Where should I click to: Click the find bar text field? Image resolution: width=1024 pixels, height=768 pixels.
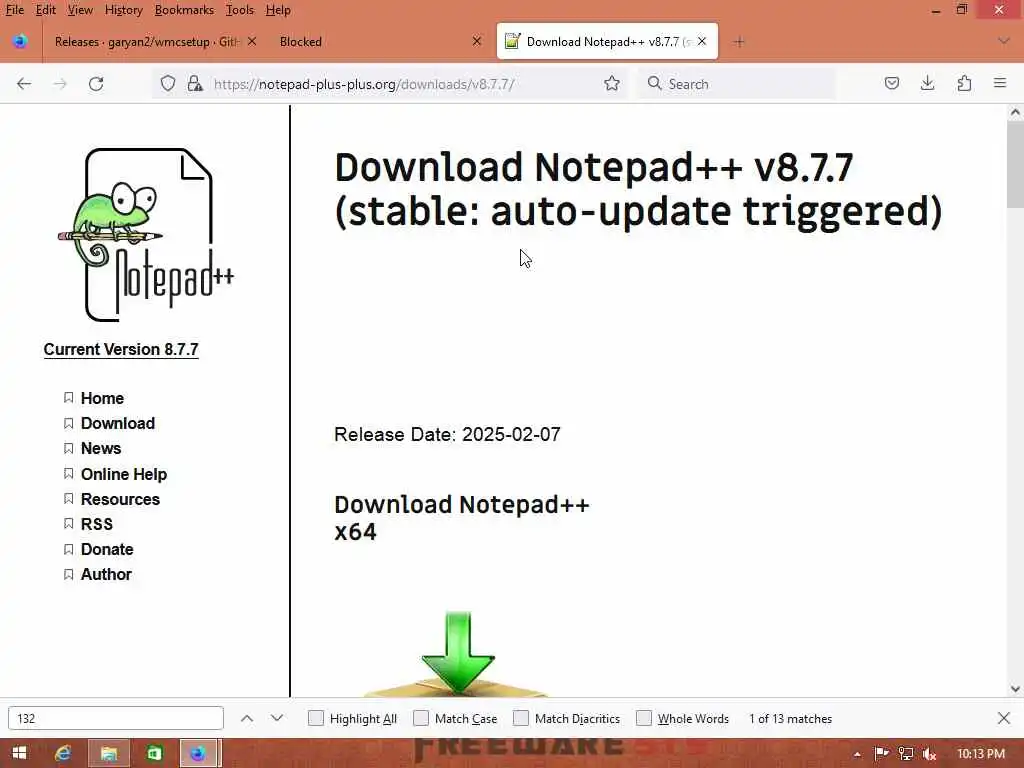click(x=116, y=718)
